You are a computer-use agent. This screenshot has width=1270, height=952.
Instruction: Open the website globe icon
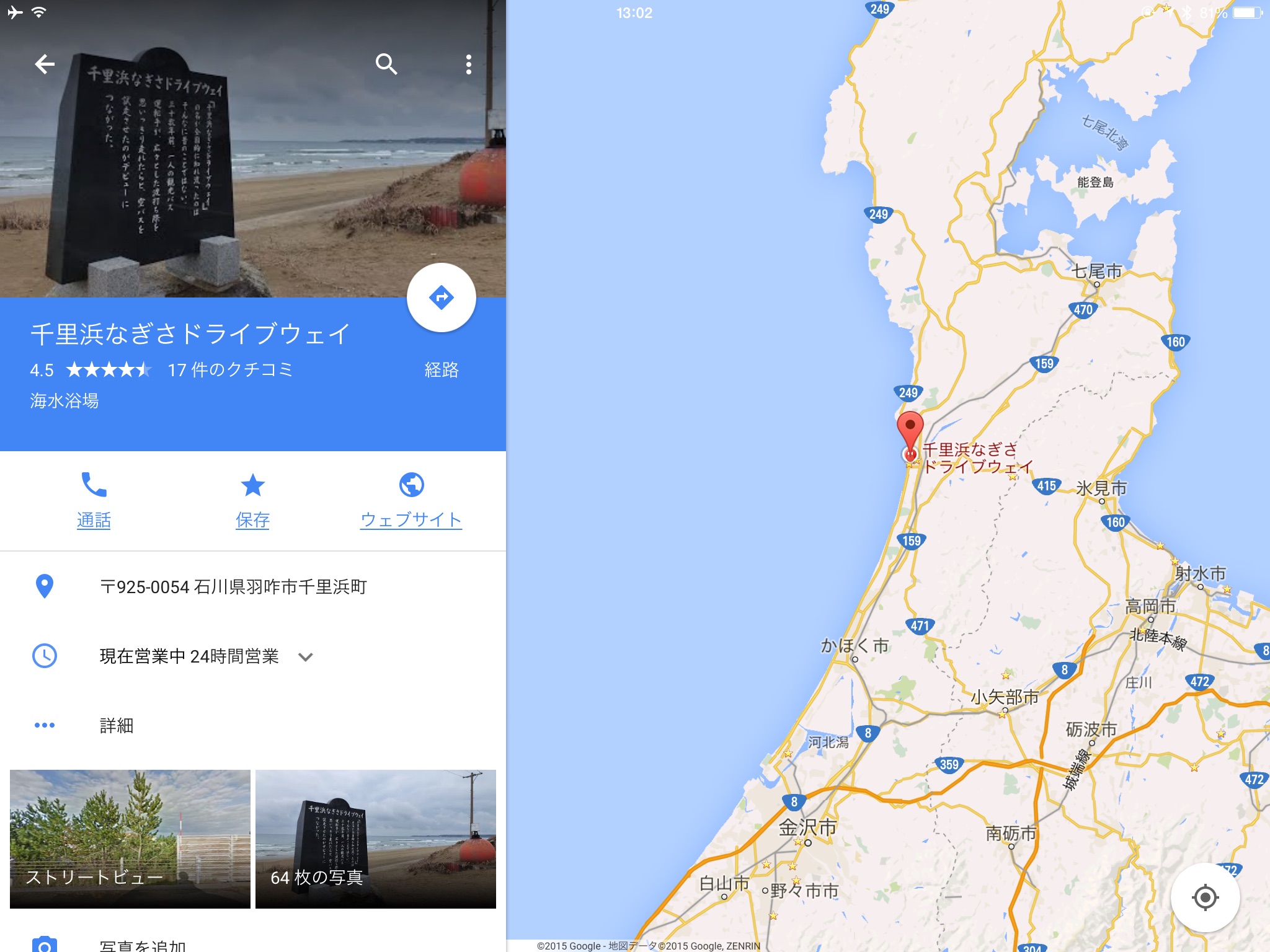point(411,485)
